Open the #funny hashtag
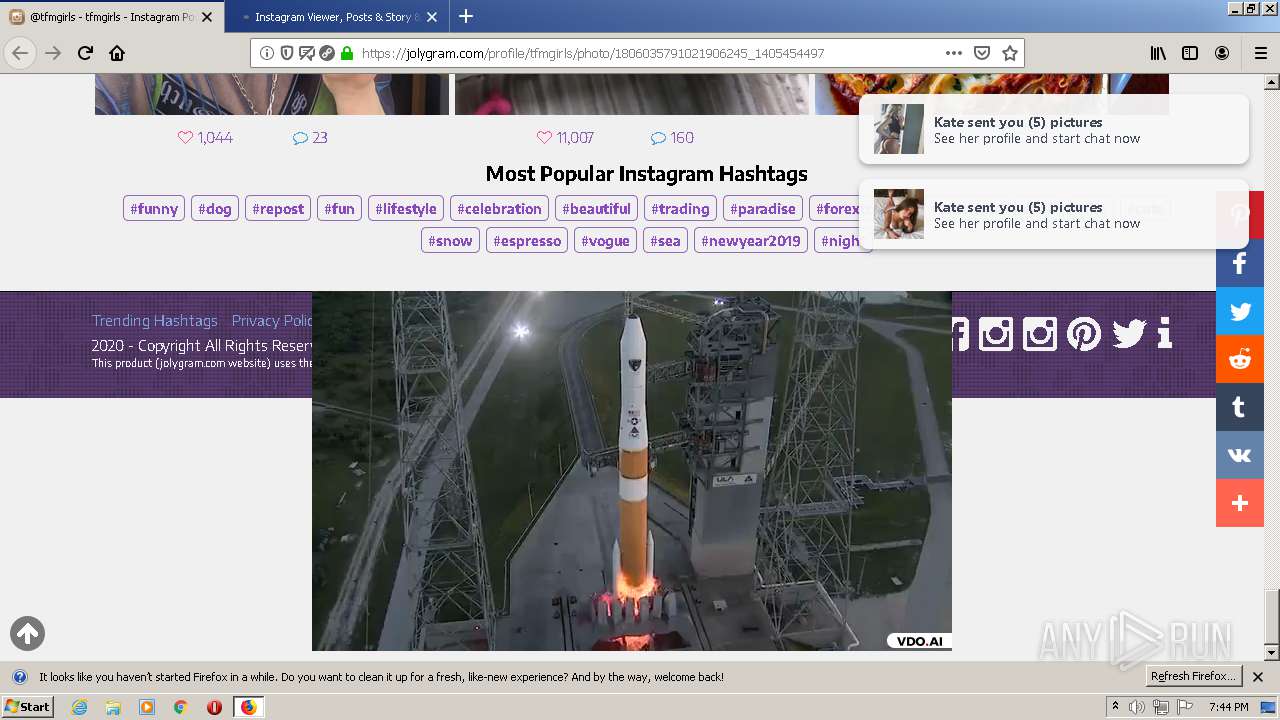 click(x=154, y=208)
